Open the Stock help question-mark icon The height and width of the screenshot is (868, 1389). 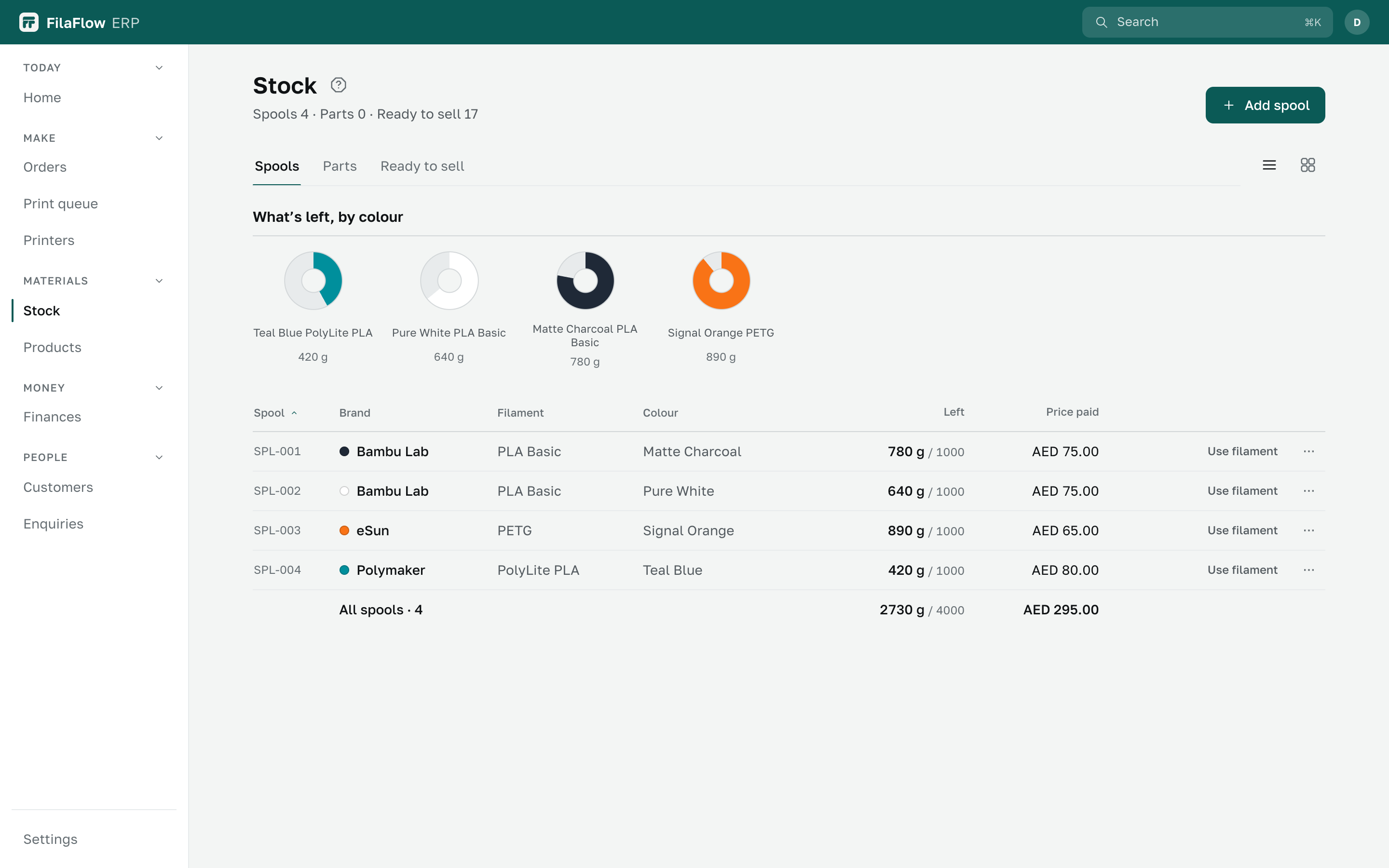click(x=338, y=85)
